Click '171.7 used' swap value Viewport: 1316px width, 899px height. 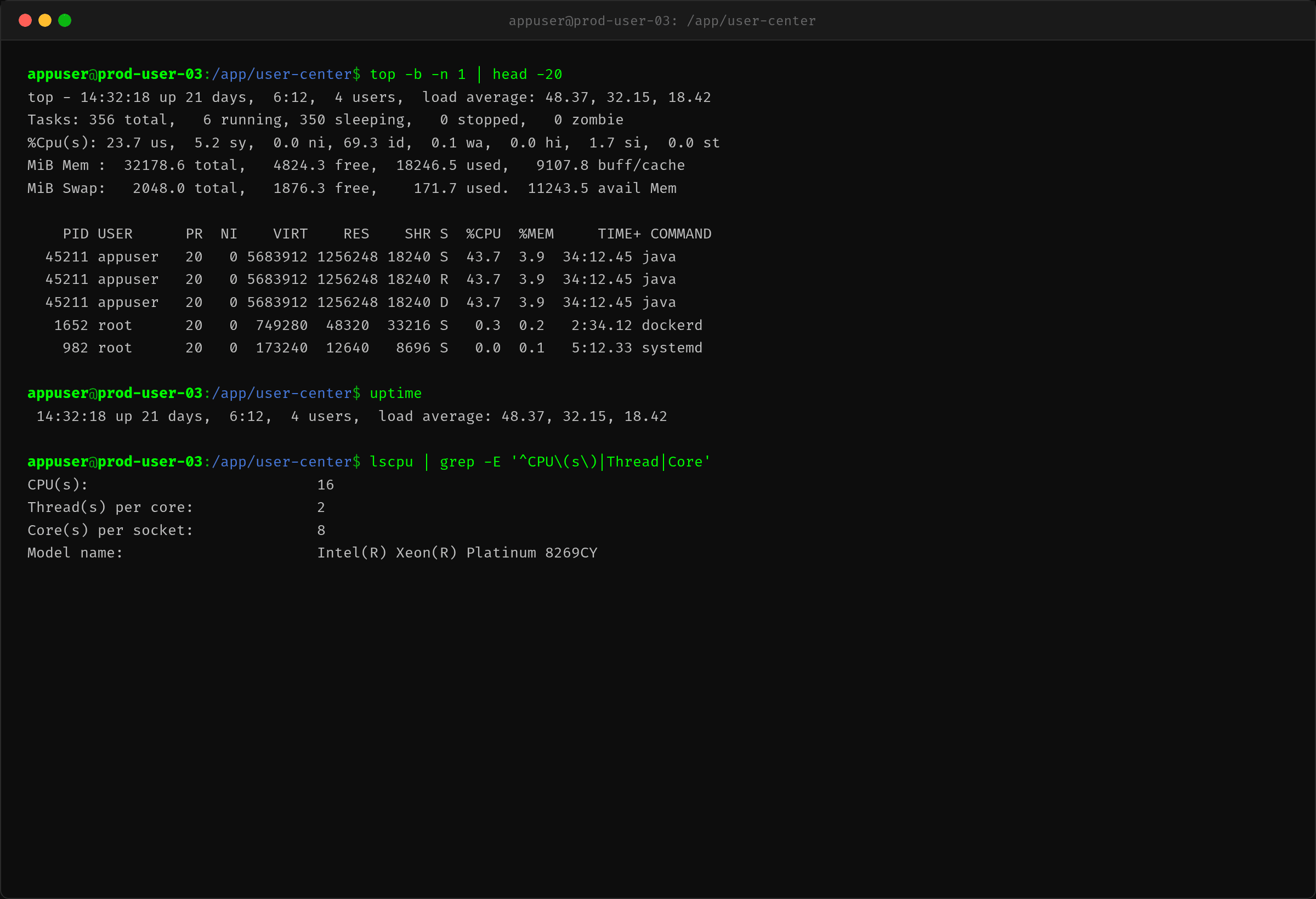(x=457, y=189)
